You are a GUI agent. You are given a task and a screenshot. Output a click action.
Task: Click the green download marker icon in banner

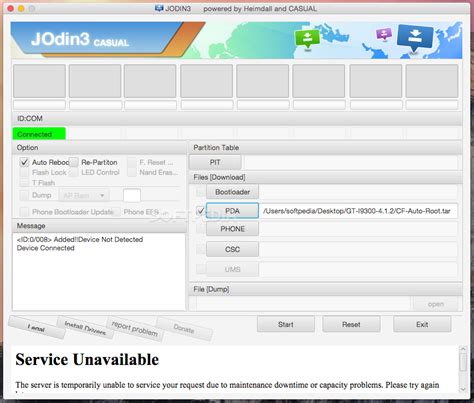(x=307, y=39)
